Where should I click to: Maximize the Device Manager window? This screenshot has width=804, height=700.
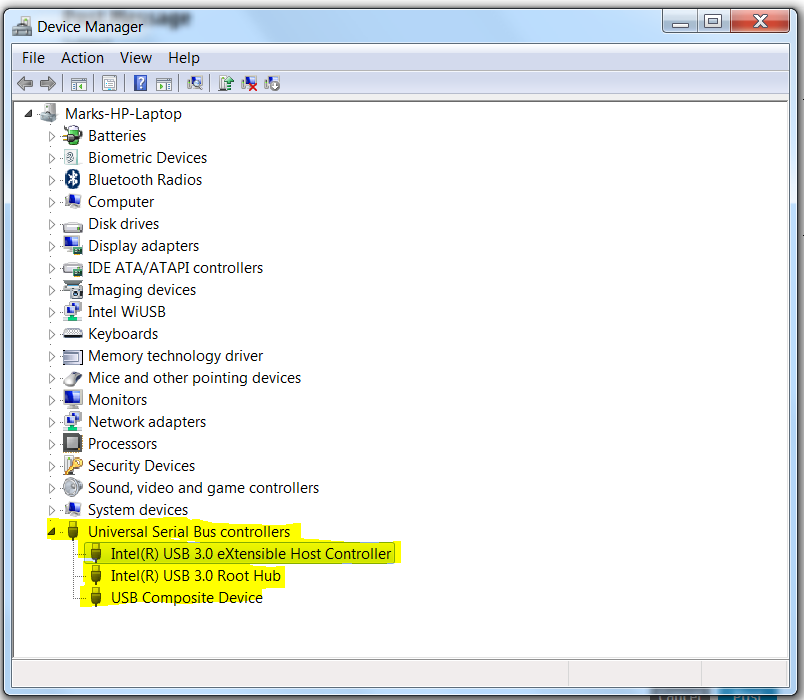coord(713,22)
